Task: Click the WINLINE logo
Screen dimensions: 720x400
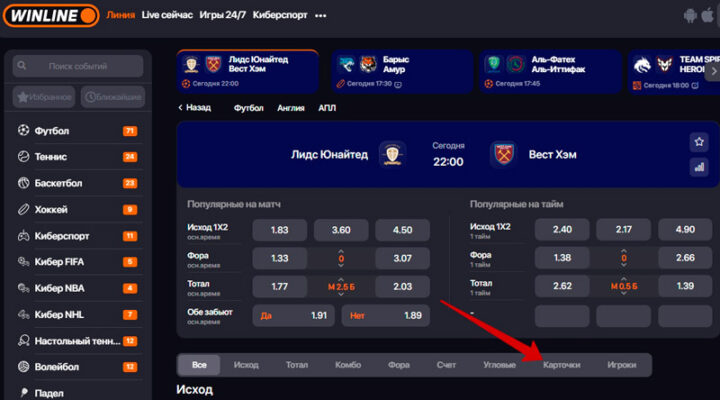Action: point(51,16)
